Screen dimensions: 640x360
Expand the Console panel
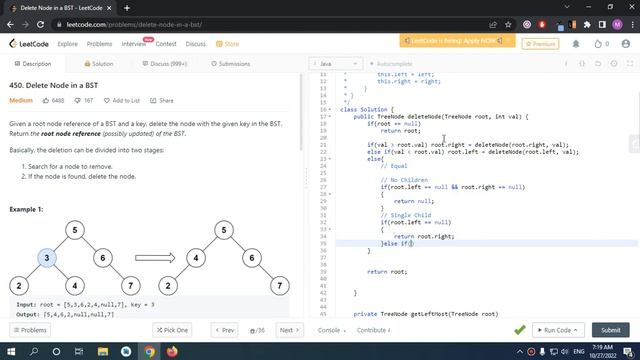point(332,330)
